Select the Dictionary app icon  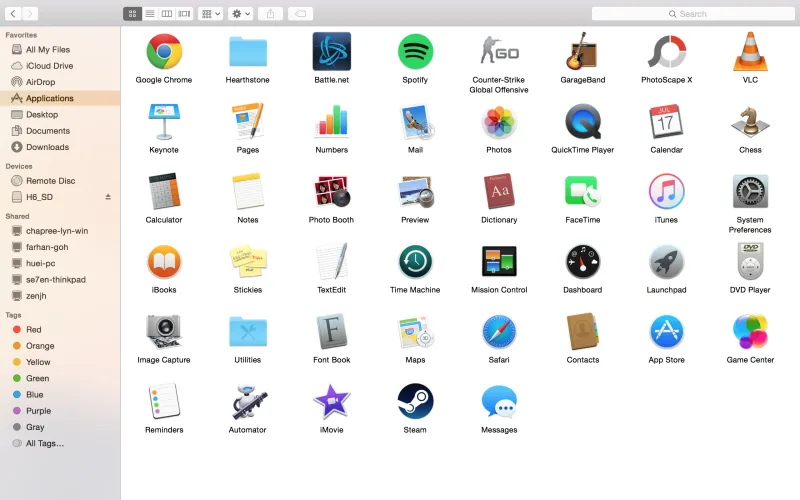click(x=499, y=191)
